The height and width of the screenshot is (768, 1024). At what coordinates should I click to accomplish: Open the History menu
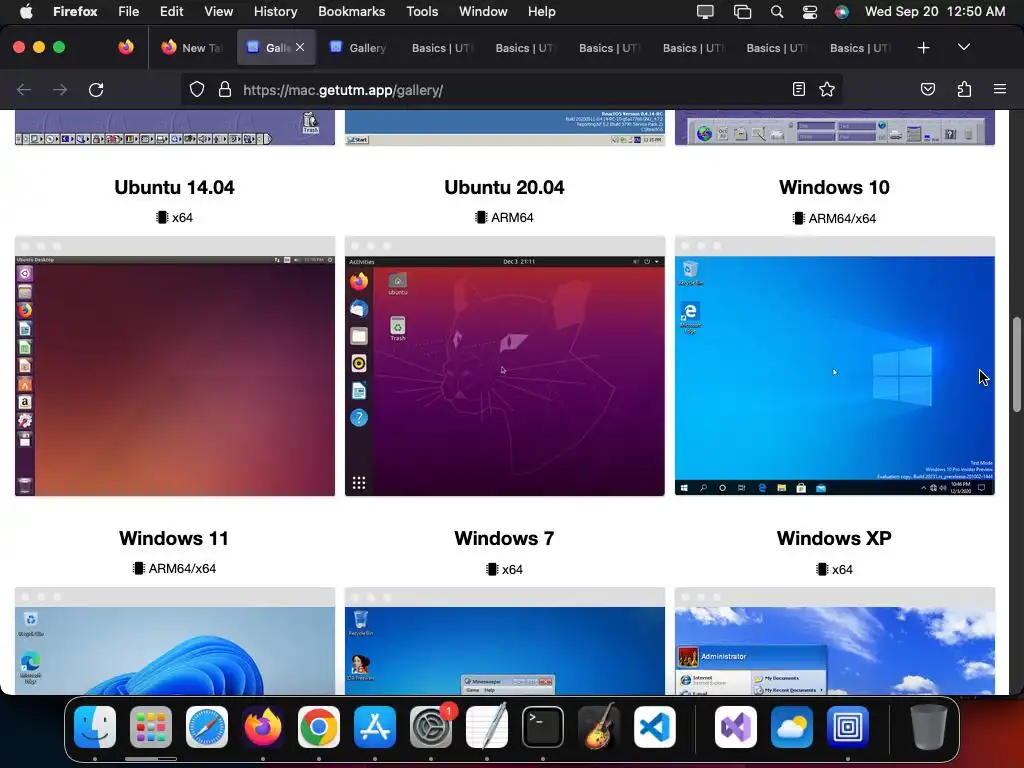tap(275, 11)
